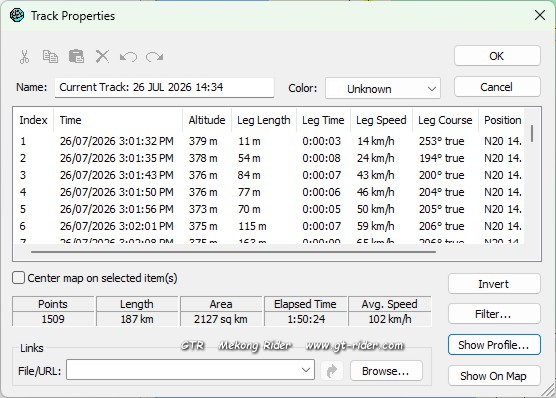Click the Filter... button
The image size is (556, 398).
click(494, 314)
